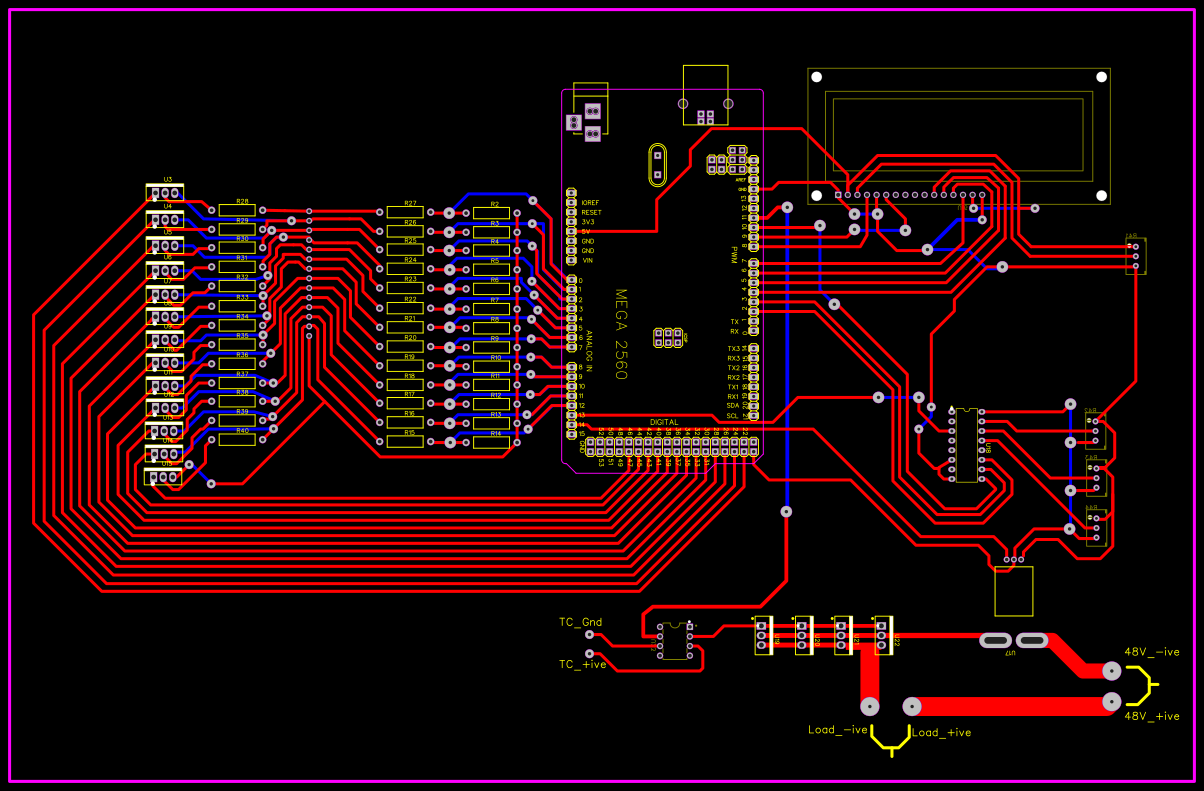The image size is (1204, 791).
Task: Select resistor R27 footprint
Action: coord(405,212)
